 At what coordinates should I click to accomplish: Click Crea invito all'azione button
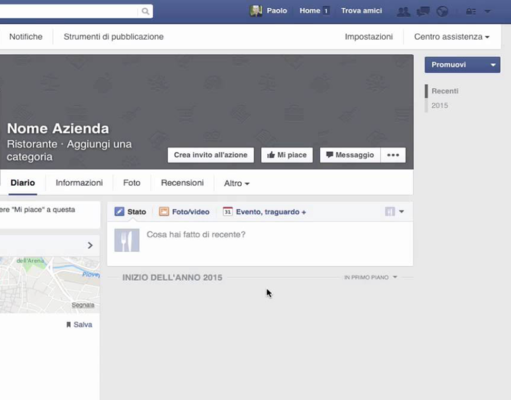point(211,155)
